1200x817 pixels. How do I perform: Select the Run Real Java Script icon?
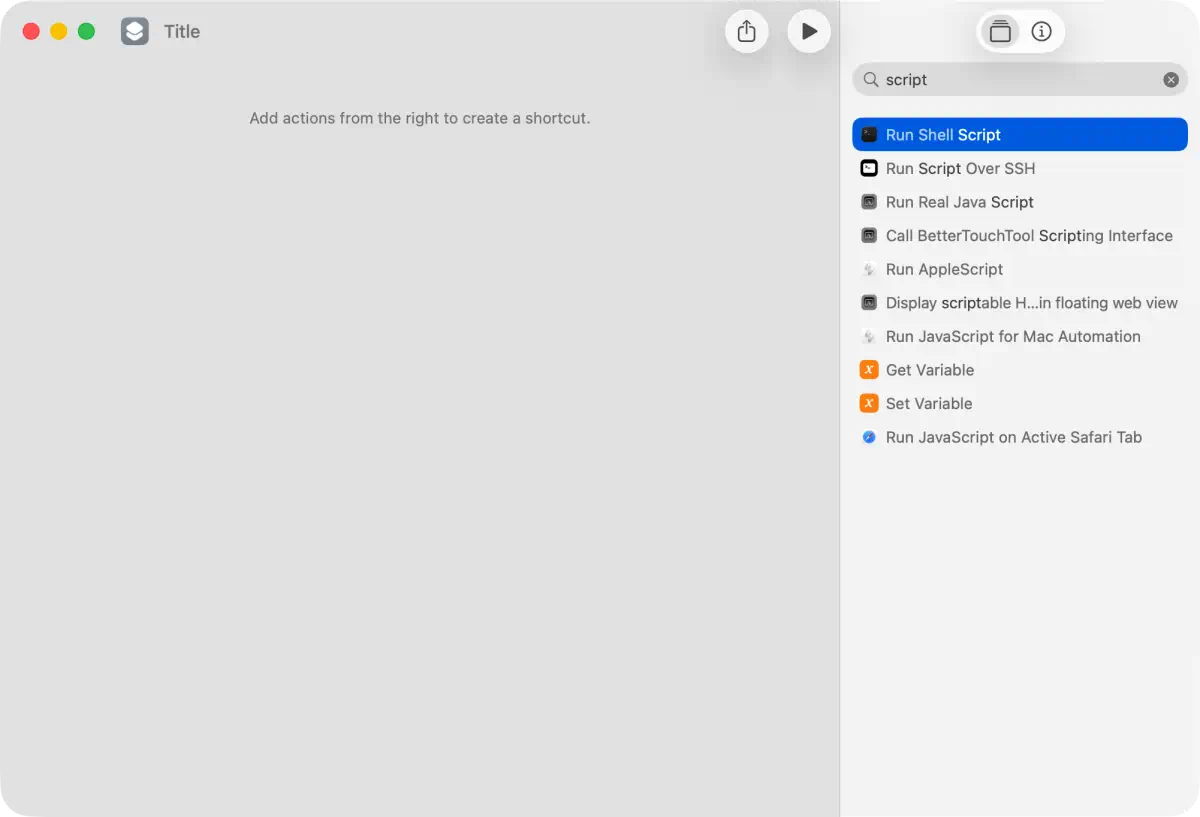click(869, 202)
